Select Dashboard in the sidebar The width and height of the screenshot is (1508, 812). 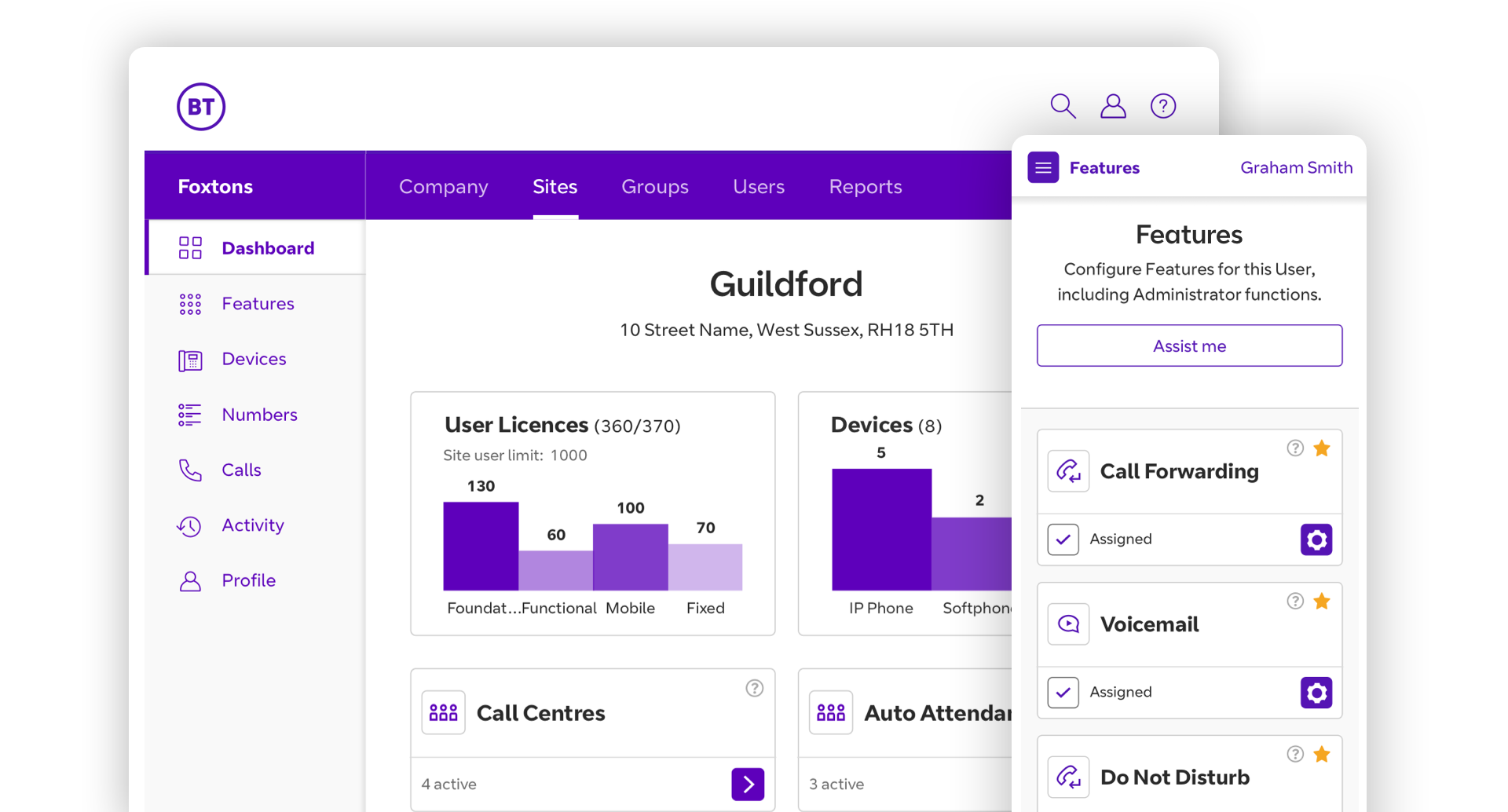(x=257, y=248)
